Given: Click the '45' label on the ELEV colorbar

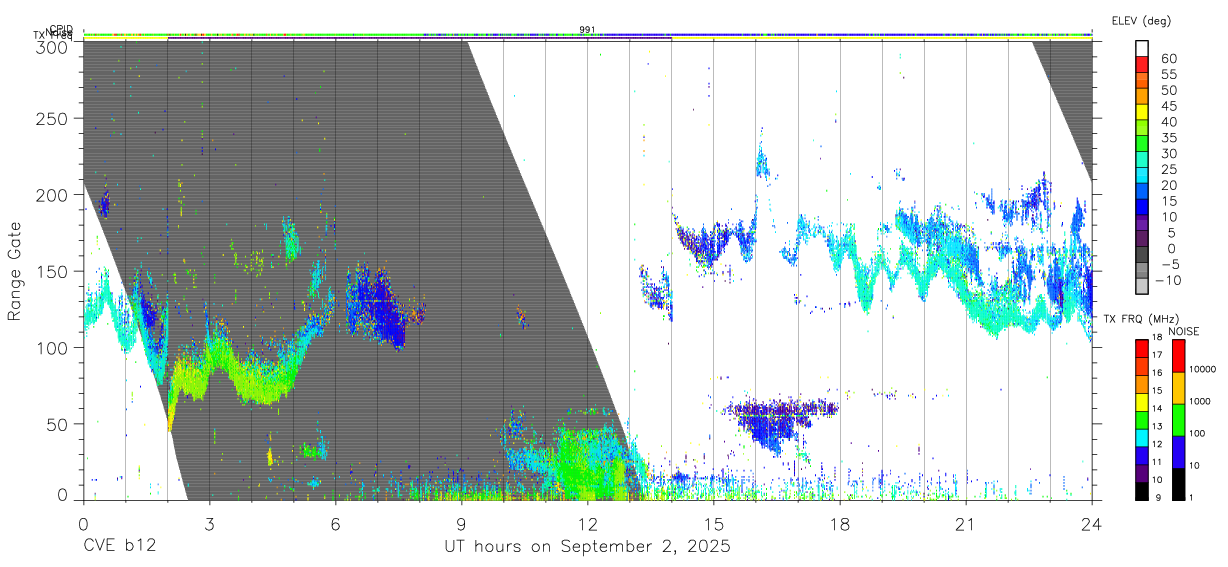Looking at the screenshot, I should [x=1167, y=106].
